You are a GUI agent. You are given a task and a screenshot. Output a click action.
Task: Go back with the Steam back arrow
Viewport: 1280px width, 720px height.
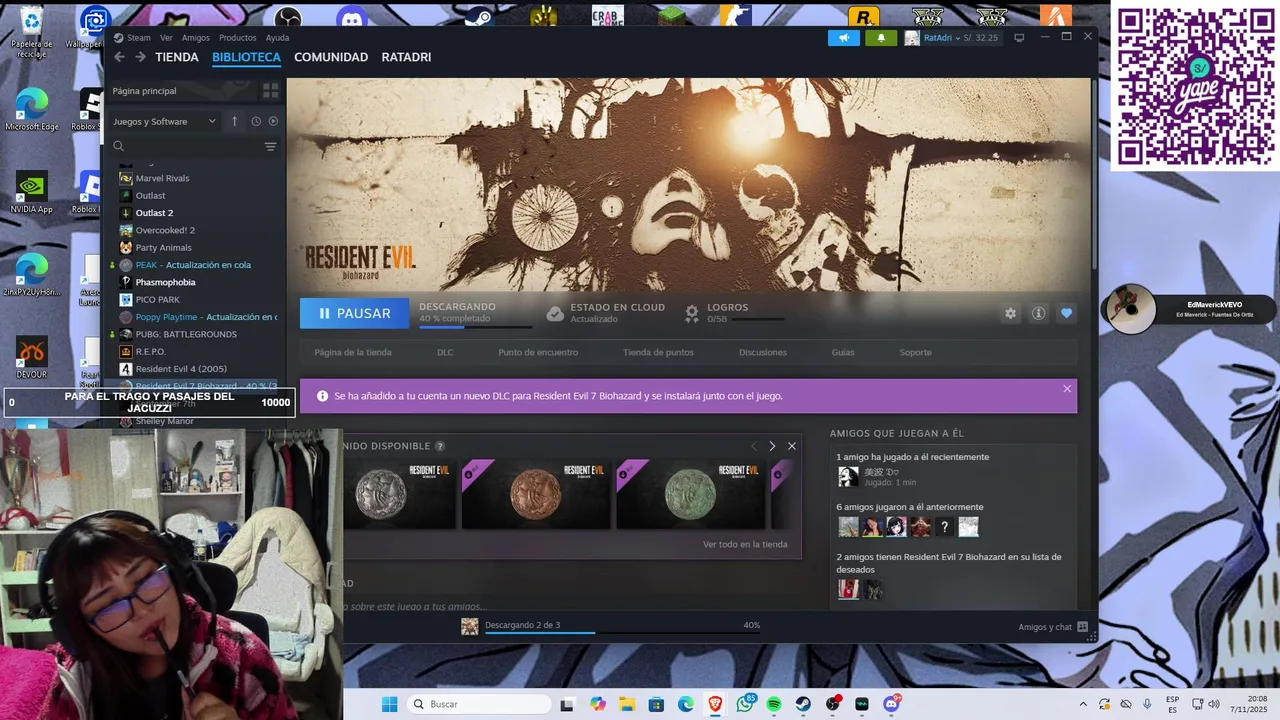[x=119, y=57]
